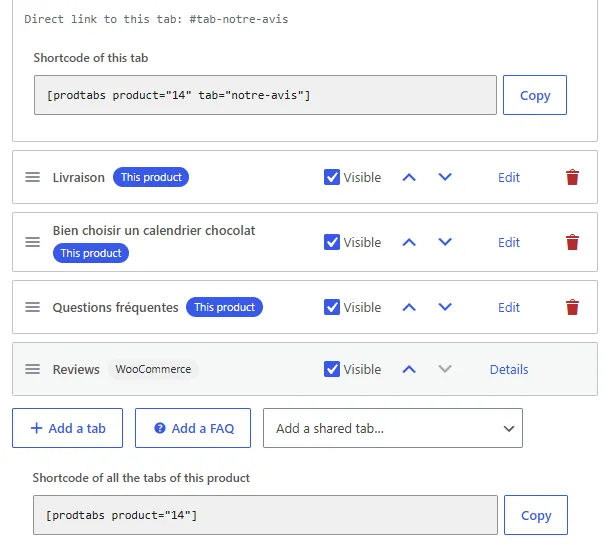Open Details for Reviews tab

coord(509,369)
